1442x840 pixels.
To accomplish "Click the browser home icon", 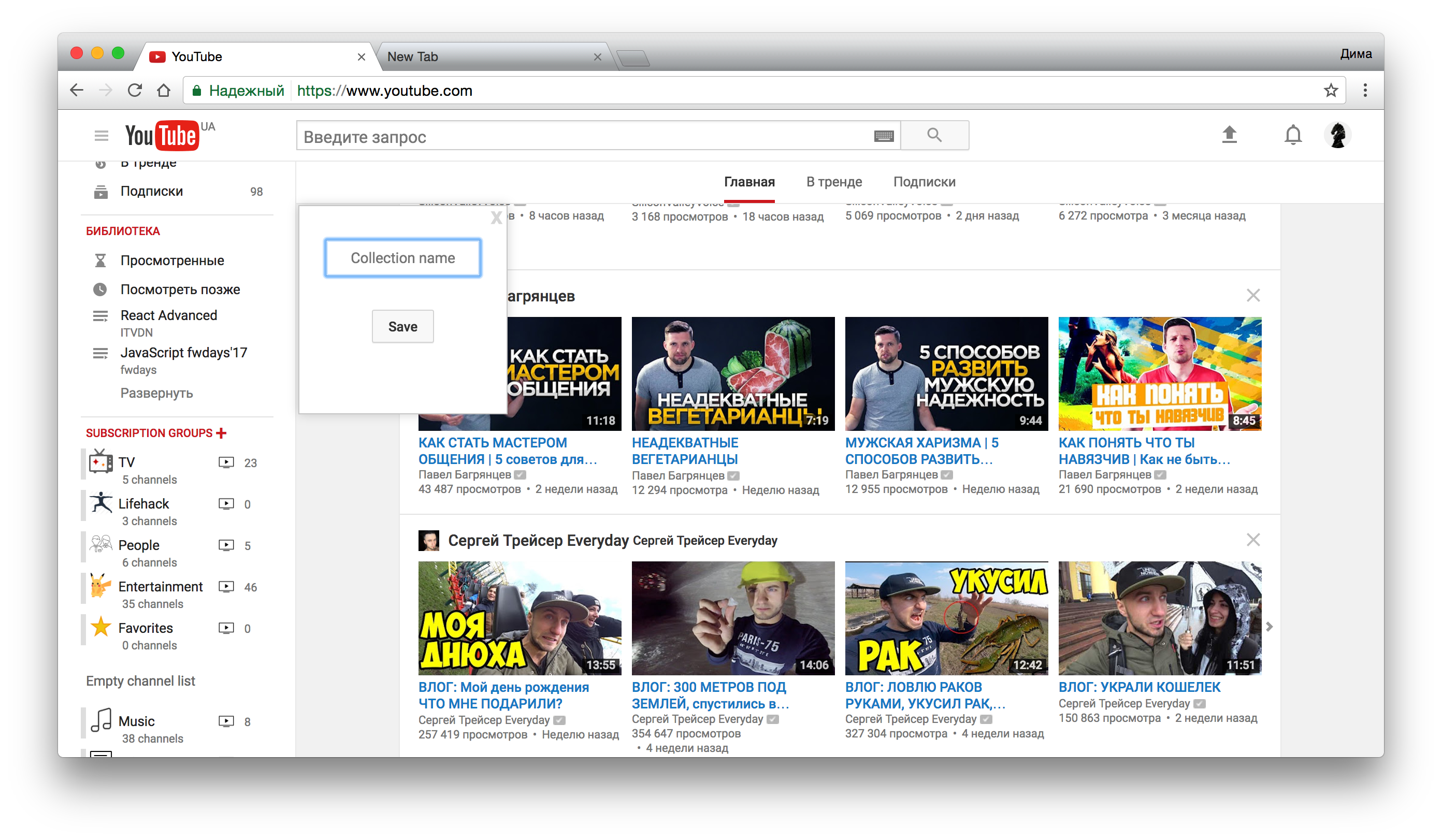I will pyautogui.click(x=164, y=91).
